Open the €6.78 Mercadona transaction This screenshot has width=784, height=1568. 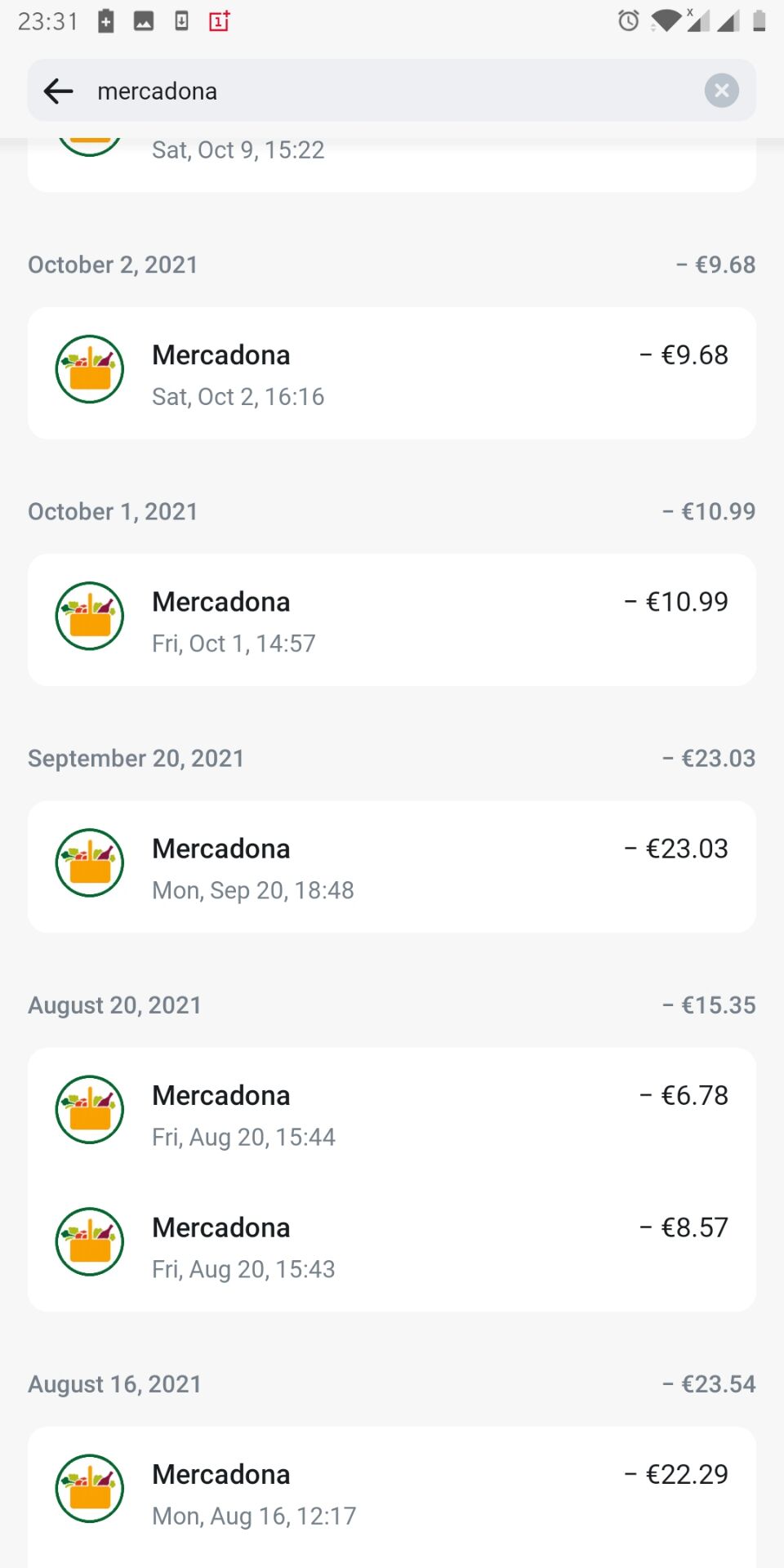[392, 1114]
